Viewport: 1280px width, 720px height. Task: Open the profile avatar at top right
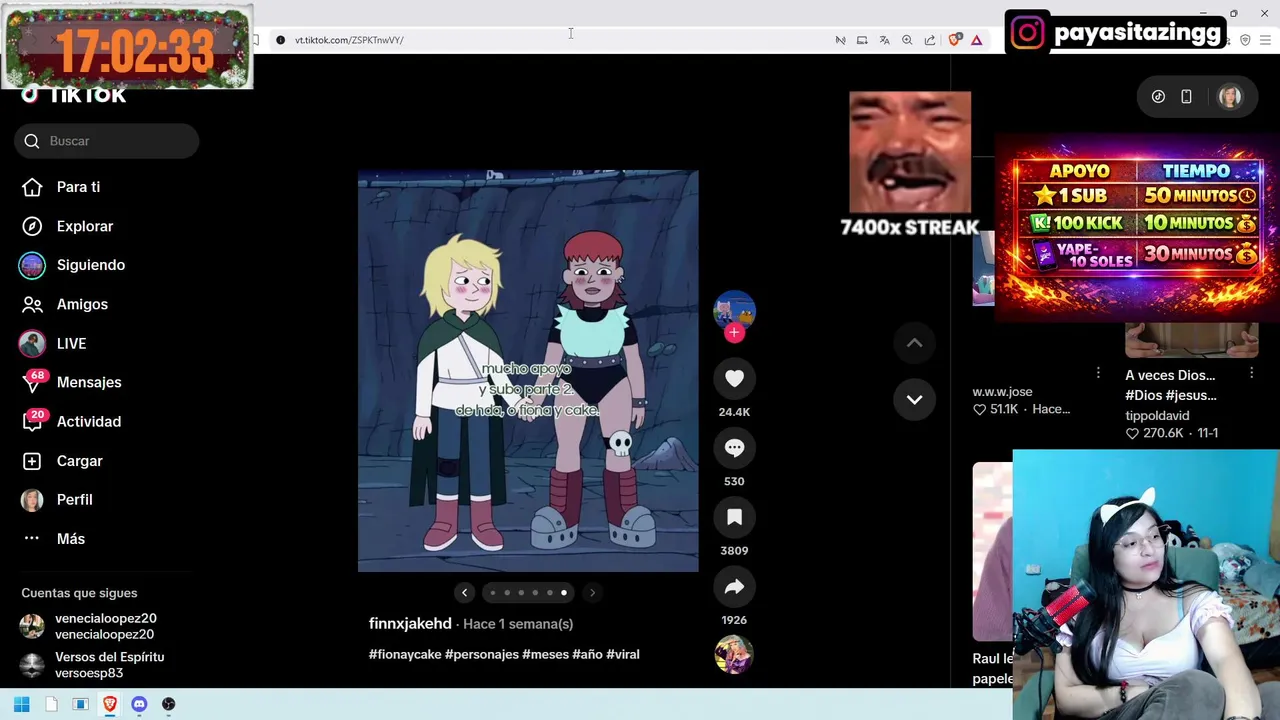pyautogui.click(x=1229, y=97)
